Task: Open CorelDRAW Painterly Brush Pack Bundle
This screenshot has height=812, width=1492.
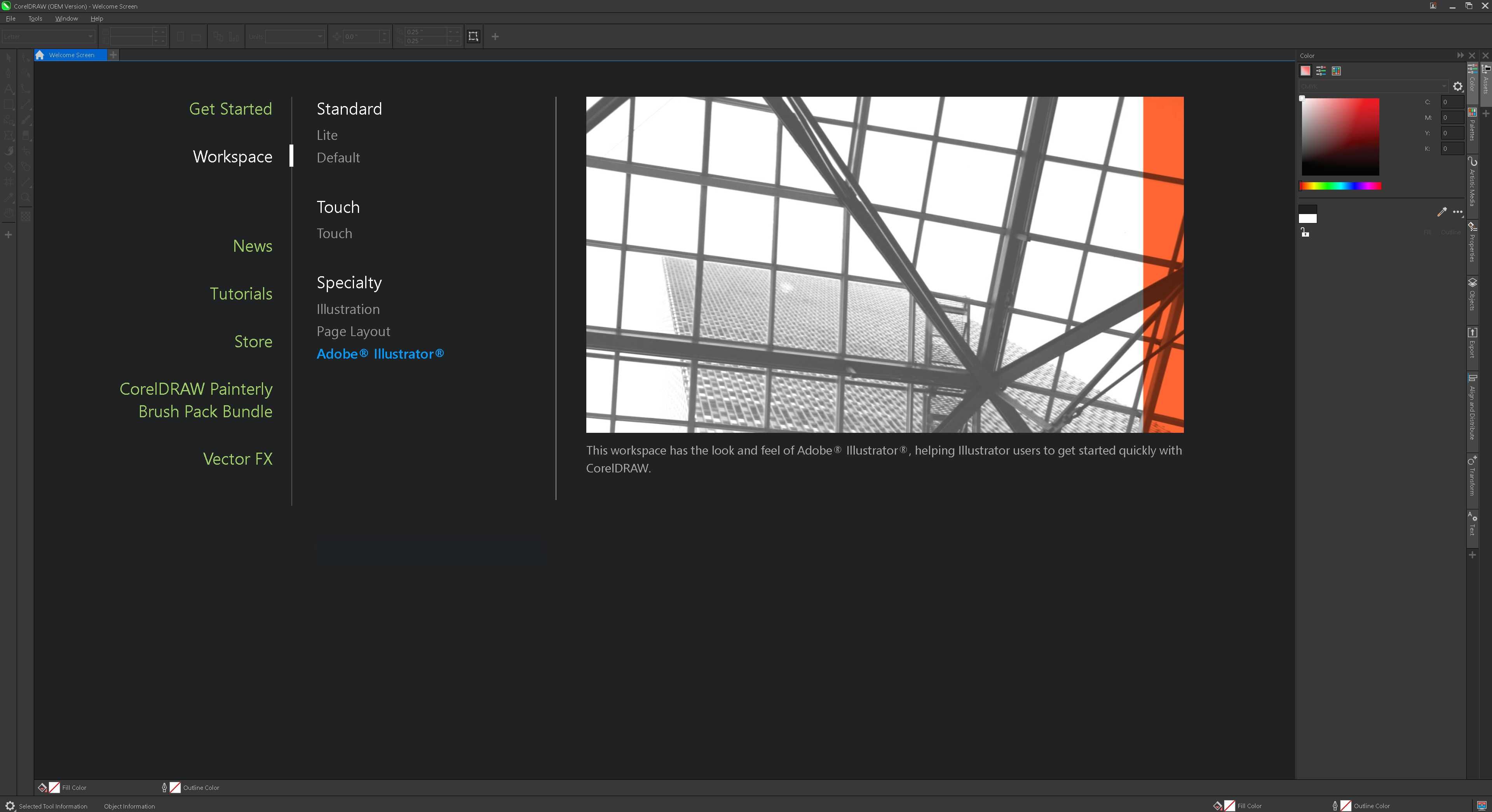Action: pyautogui.click(x=196, y=400)
